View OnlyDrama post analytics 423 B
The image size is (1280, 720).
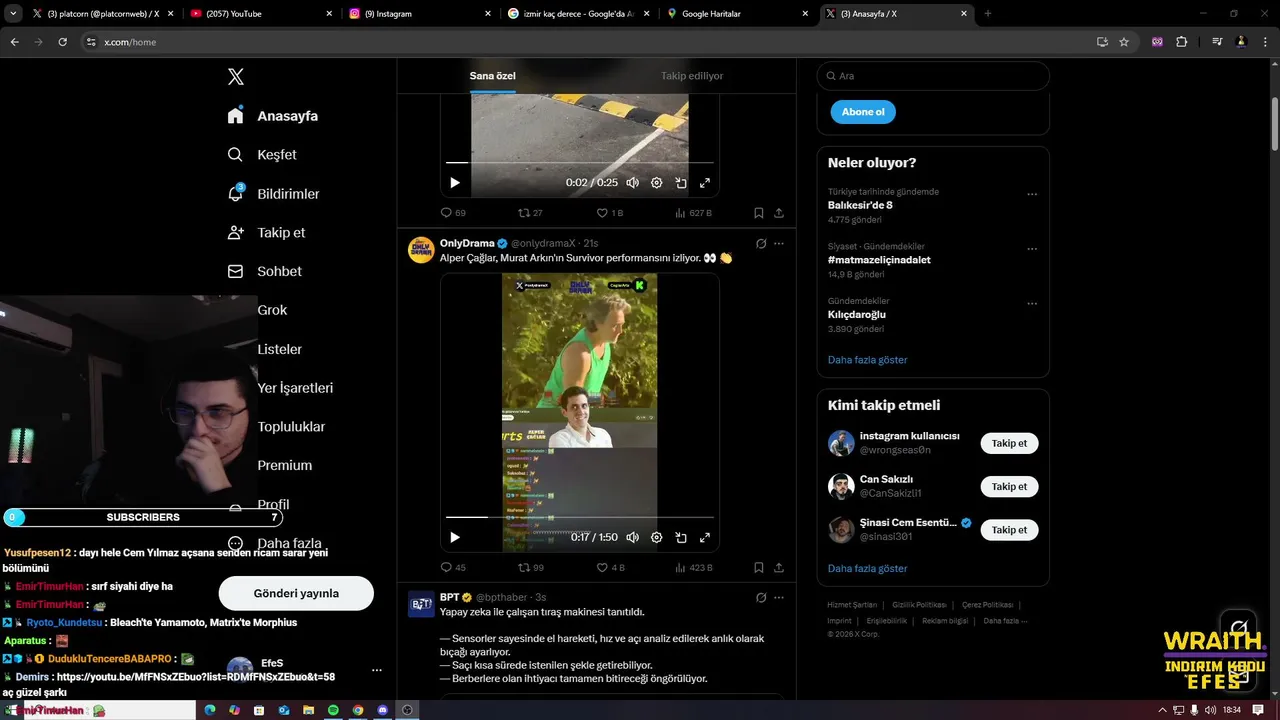click(x=693, y=567)
